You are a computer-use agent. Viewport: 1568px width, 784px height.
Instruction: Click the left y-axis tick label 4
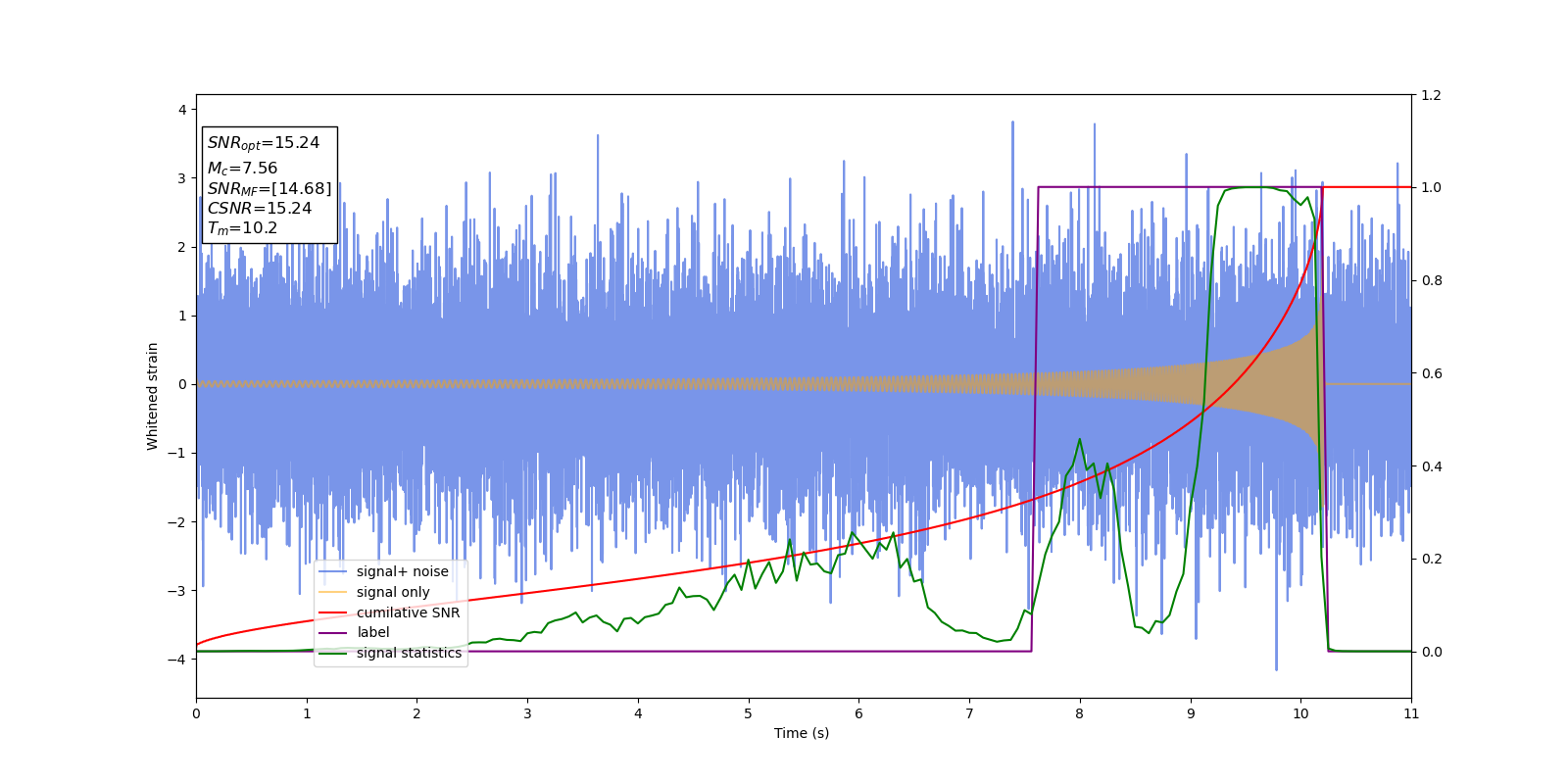(182, 110)
